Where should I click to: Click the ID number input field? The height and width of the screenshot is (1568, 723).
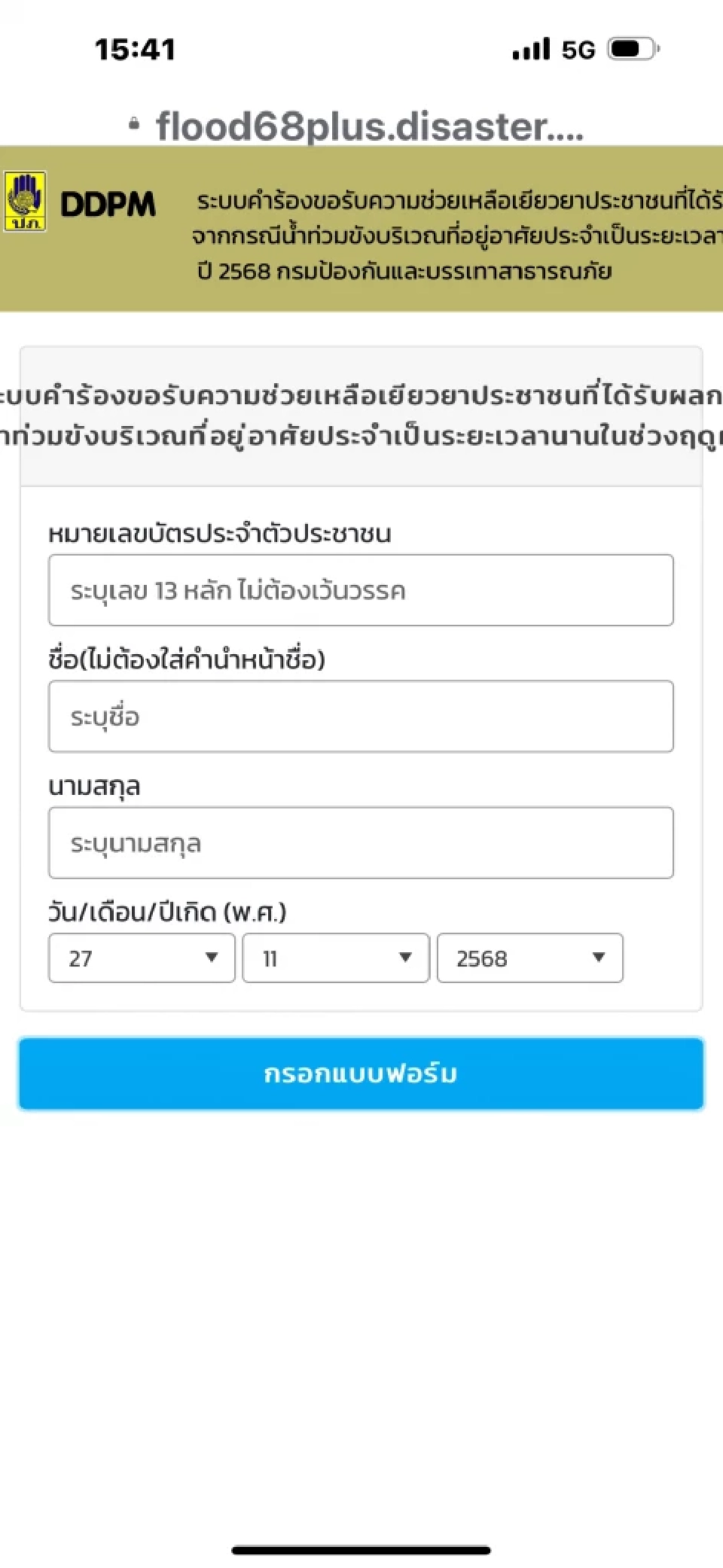coord(361,590)
